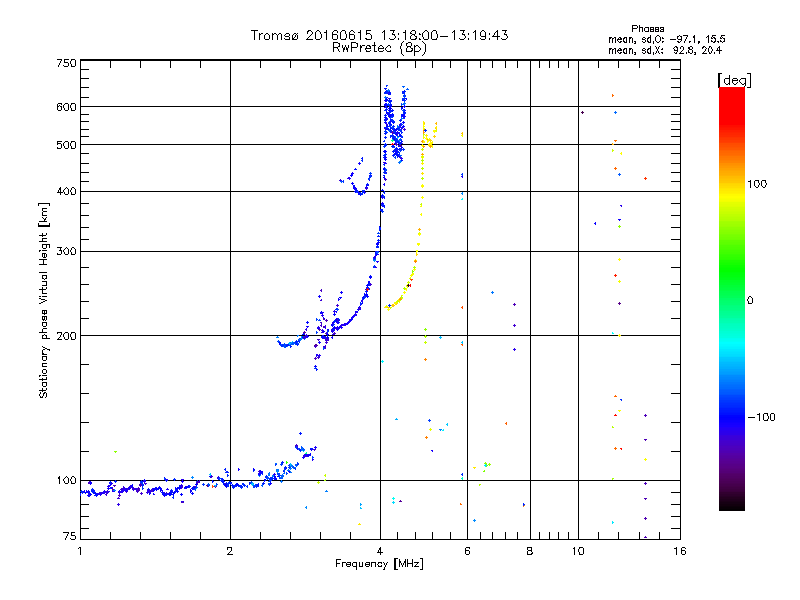The height and width of the screenshot is (600, 800).
Task: Click the 'mean, sd,O: -97.1, 15.5' line
Action: click(666, 39)
